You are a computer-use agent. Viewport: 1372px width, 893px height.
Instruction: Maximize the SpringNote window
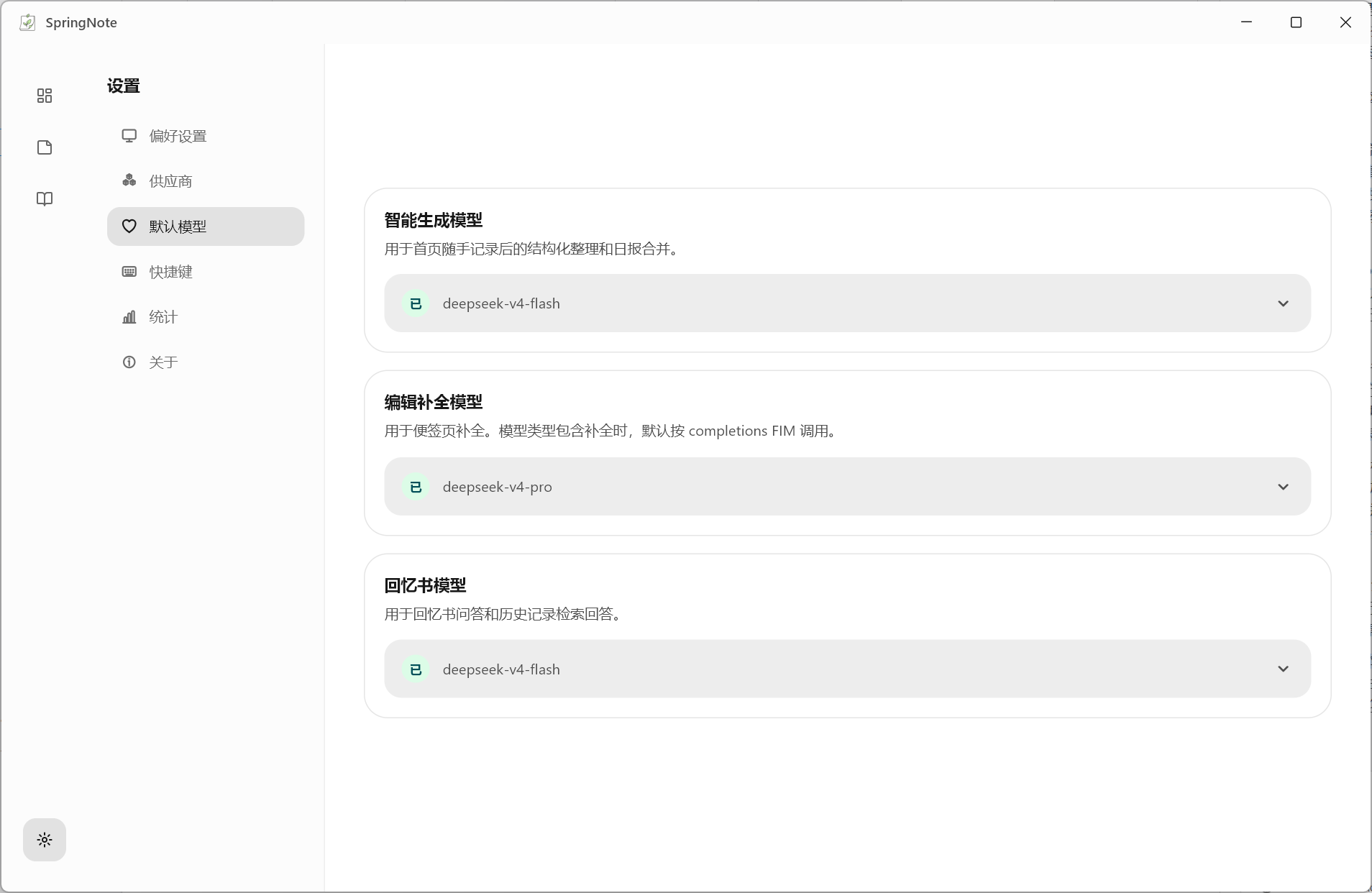(1296, 22)
